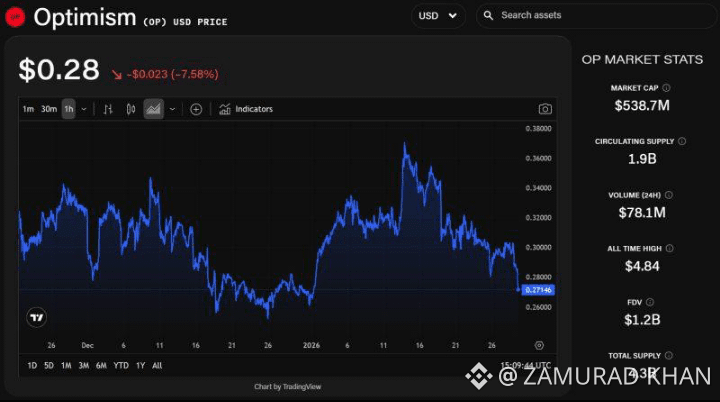Click the 1.9B circulating supply value
The image size is (720, 402).
642,159
